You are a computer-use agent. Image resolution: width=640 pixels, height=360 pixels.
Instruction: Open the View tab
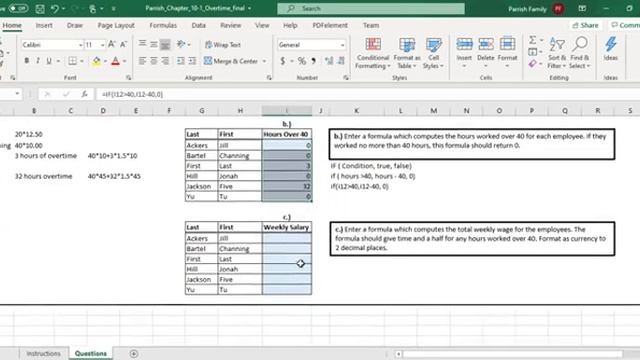[262, 25]
